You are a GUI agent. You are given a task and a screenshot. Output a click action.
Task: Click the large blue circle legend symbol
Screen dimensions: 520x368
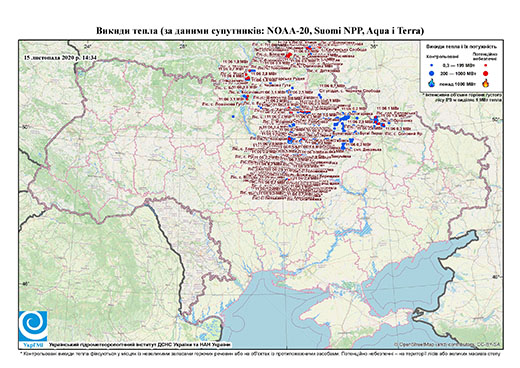point(432,73)
